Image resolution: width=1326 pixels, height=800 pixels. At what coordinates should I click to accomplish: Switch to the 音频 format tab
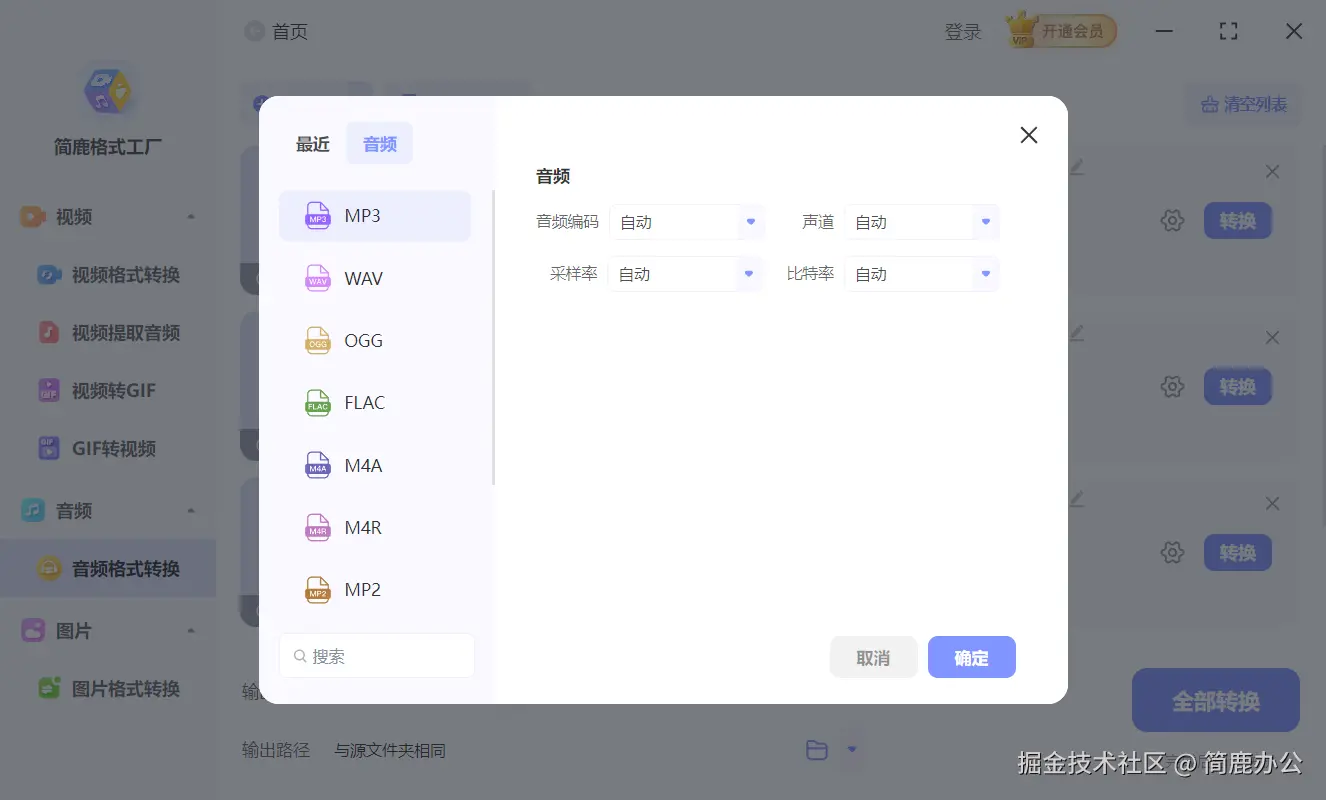(x=379, y=143)
